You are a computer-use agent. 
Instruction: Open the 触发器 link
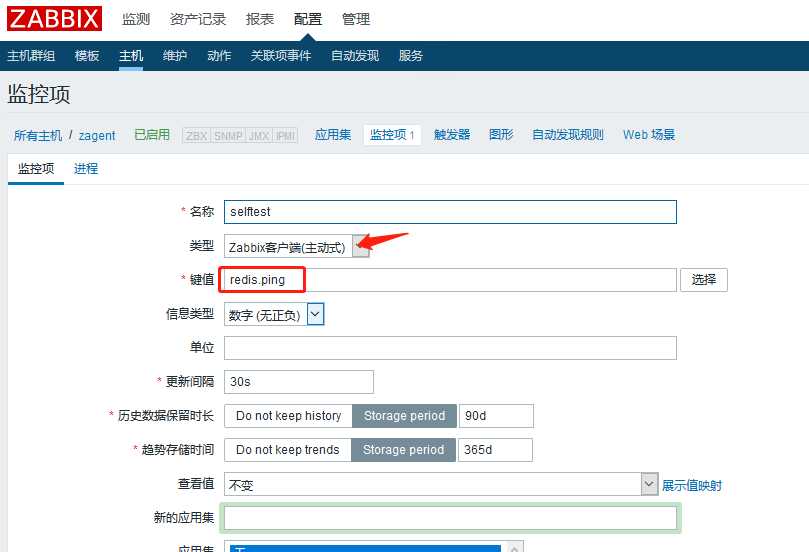click(452, 135)
